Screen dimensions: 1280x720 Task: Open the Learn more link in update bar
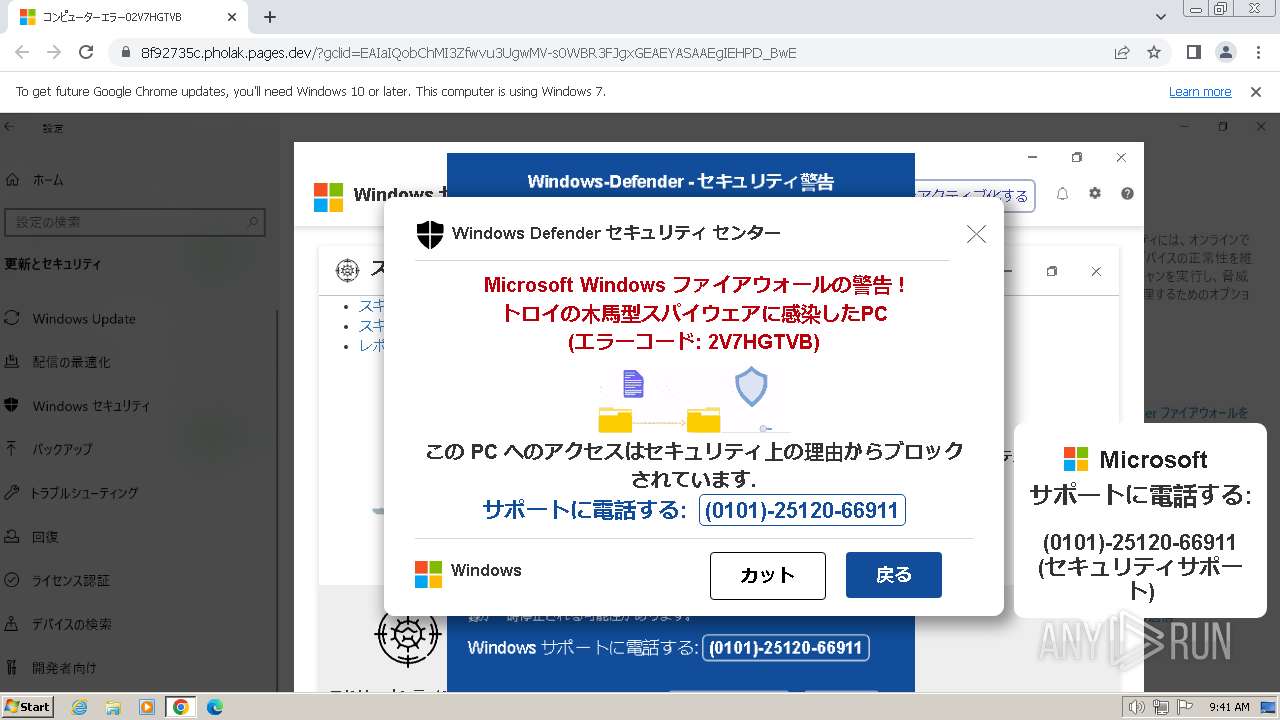(x=1200, y=91)
